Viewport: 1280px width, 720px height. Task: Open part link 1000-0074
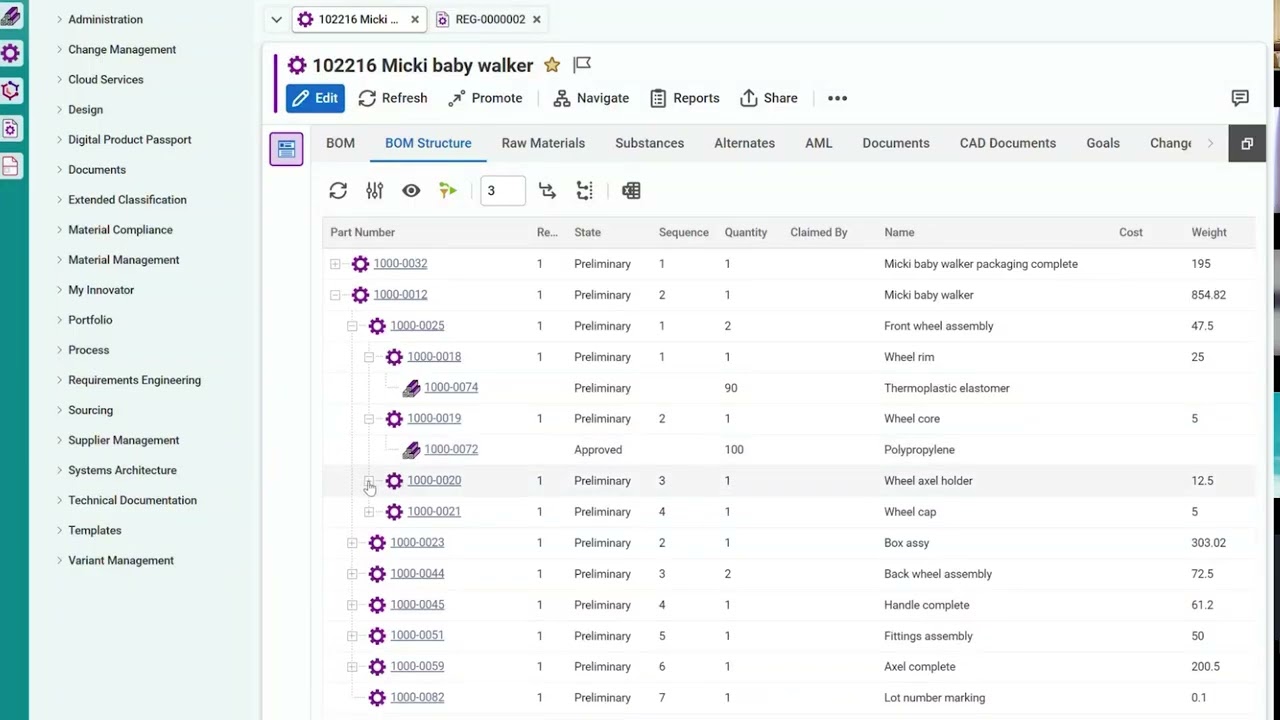451,387
